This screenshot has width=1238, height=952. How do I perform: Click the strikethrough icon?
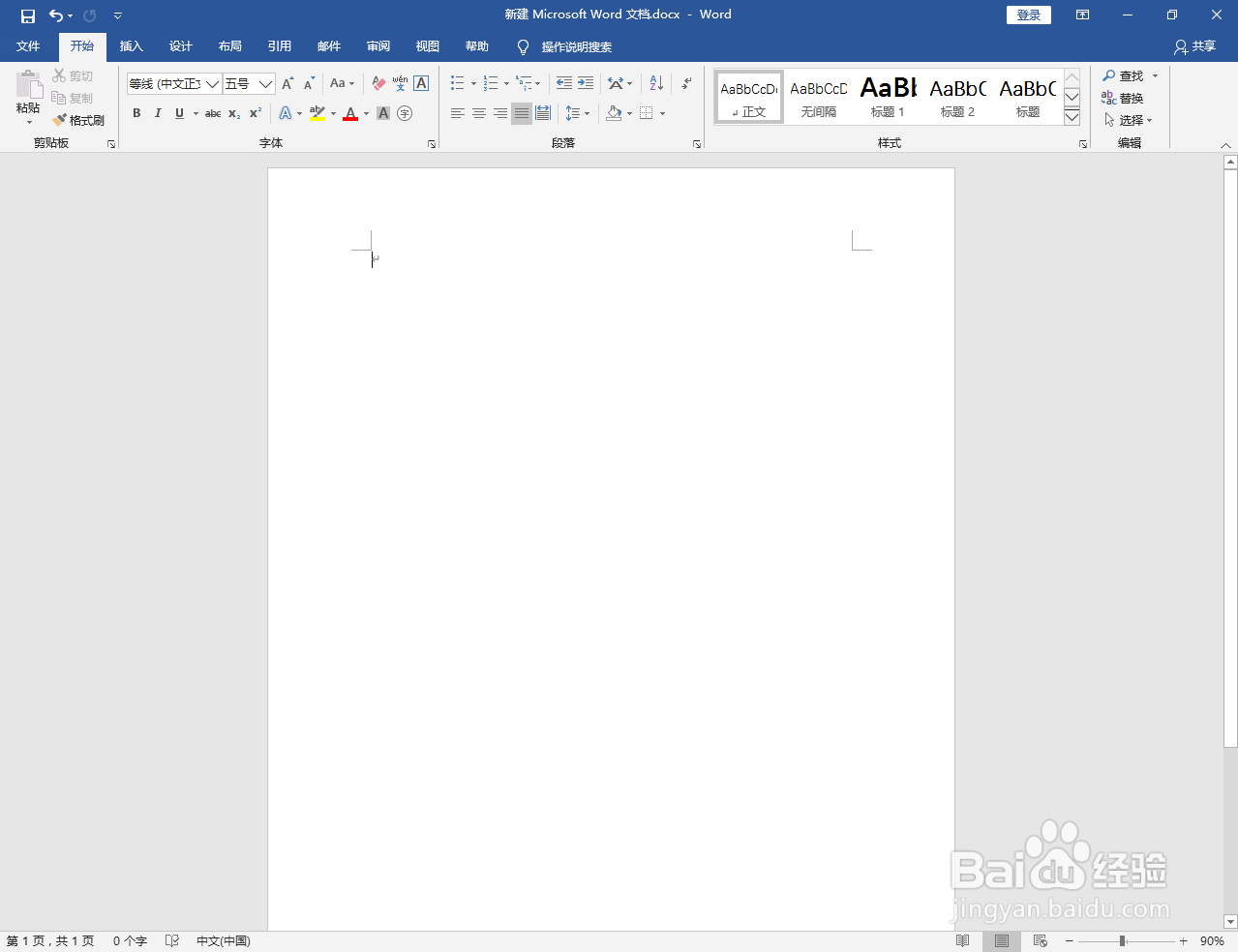point(212,113)
